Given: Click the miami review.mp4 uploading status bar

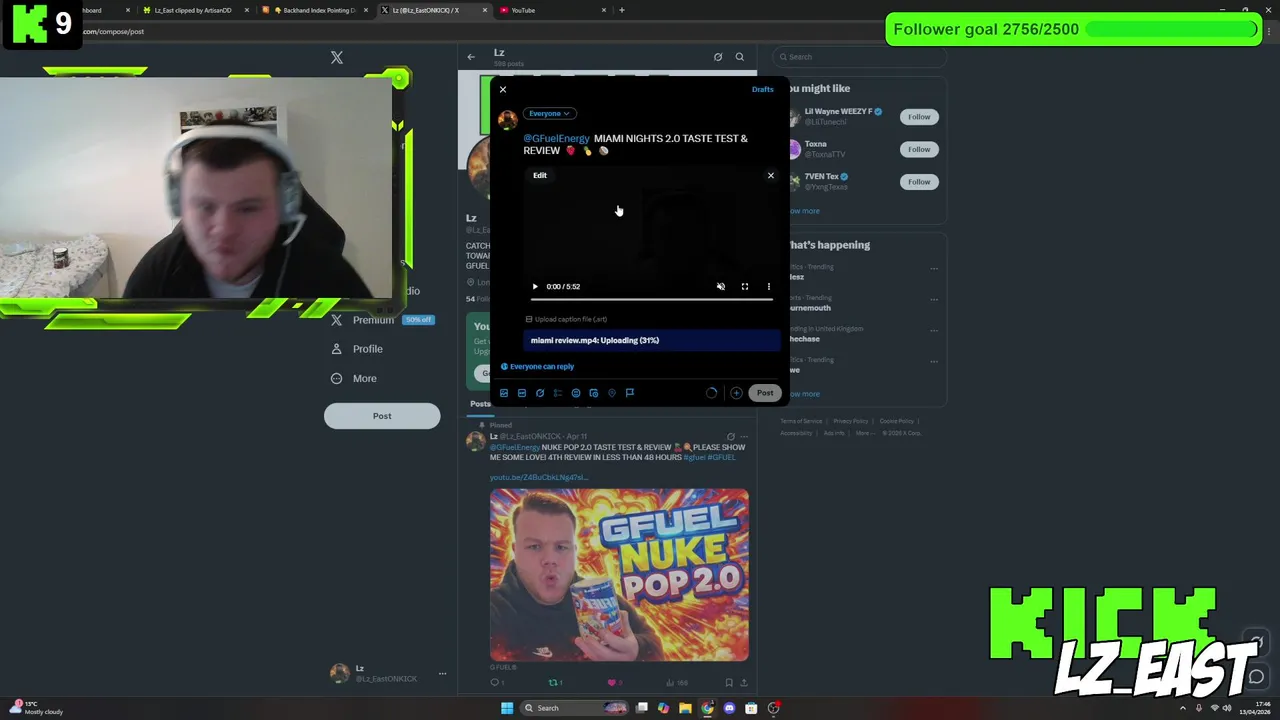Looking at the screenshot, I should (x=651, y=340).
